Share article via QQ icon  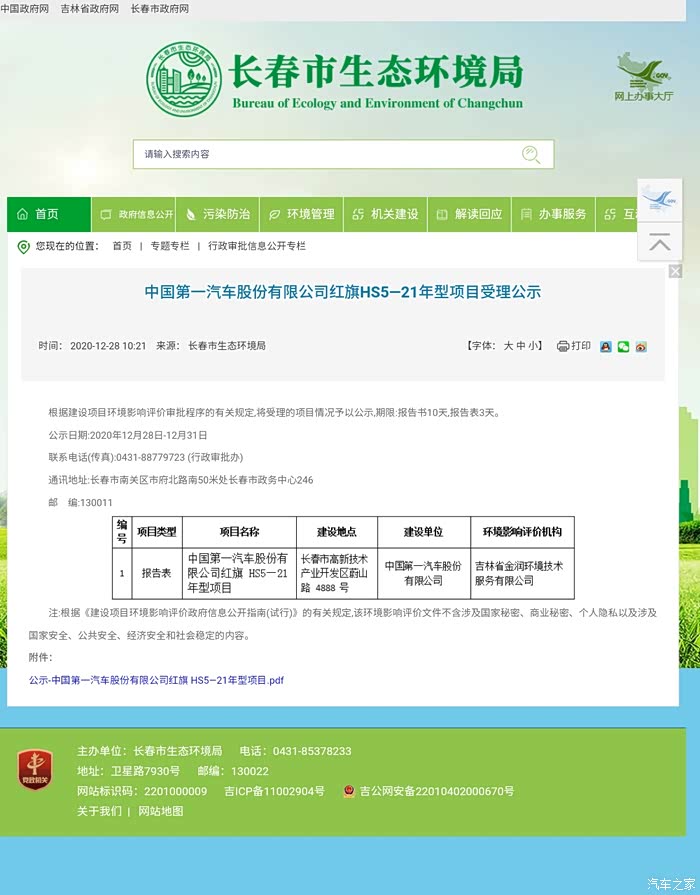pyautogui.click(x=606, y=346)
